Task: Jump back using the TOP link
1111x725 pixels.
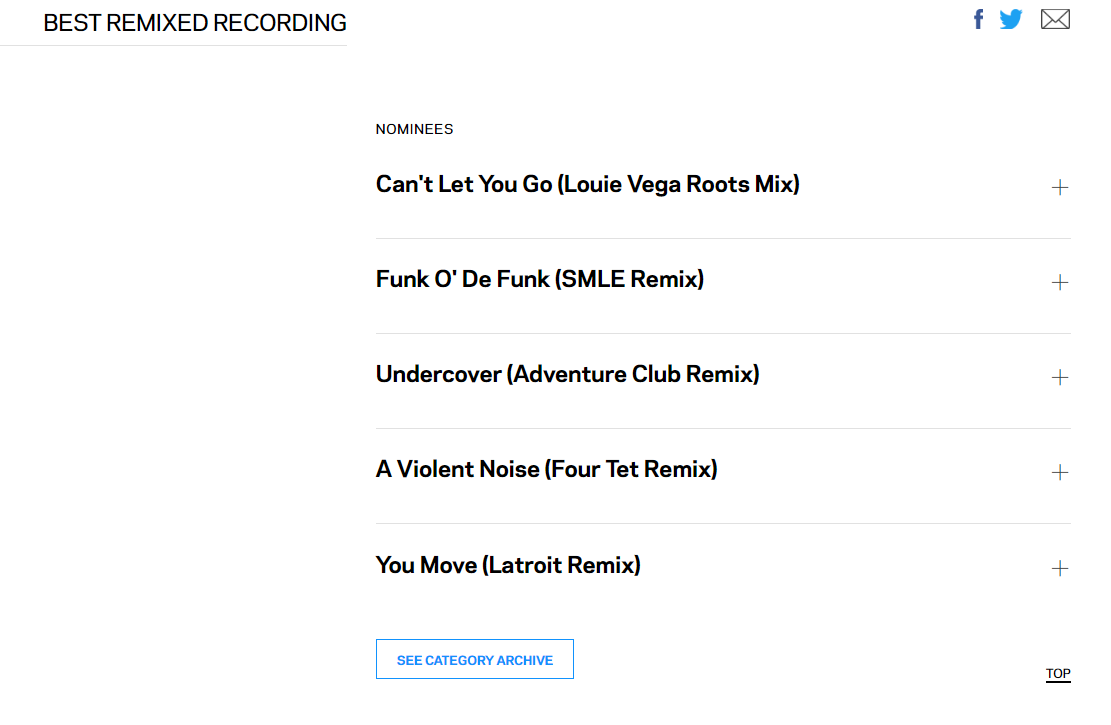Action: [x=1058, y=674]
